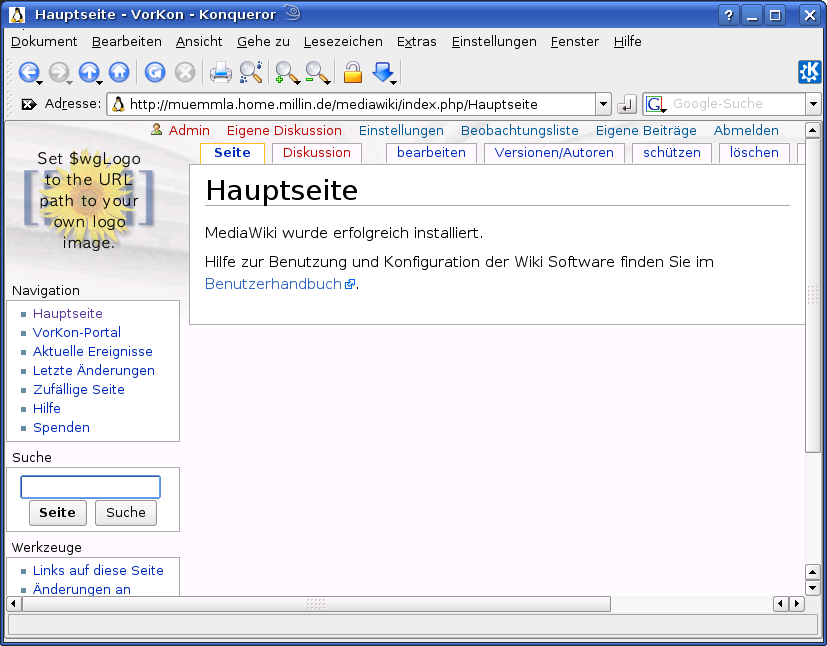Open the Eigene Beiträge link
This screenshot has height=646, width=827.
(x=646, y=130)
